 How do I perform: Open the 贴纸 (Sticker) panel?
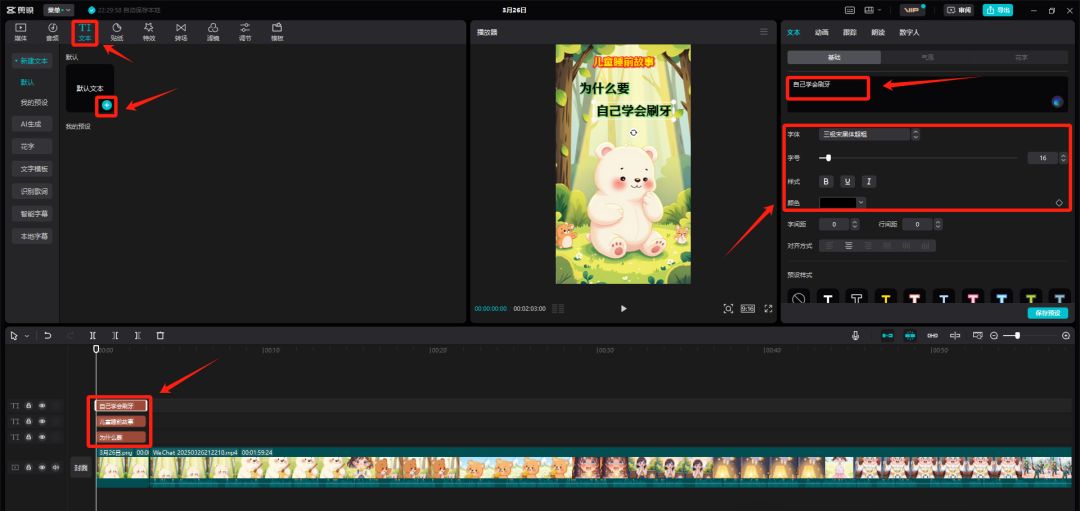(x=116, y=31)
